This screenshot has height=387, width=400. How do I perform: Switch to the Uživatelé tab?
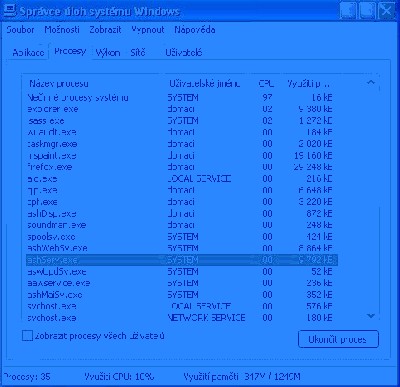tap(184, 53)
